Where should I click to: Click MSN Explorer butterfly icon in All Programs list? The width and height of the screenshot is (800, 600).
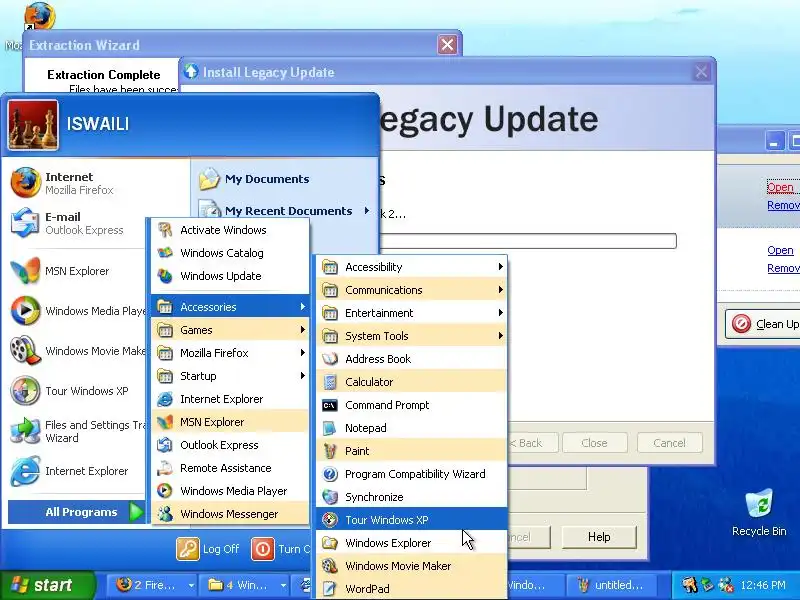coord(165,422)
